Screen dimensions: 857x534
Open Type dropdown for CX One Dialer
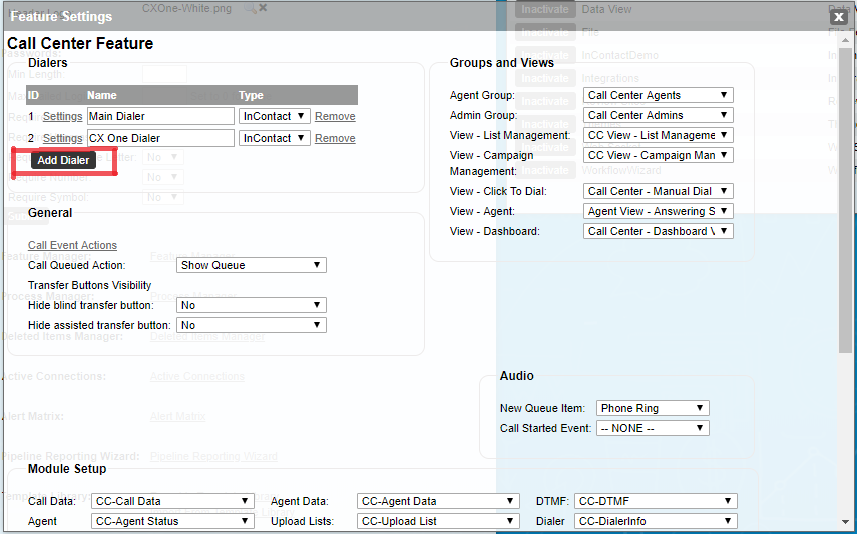(275, 138)
